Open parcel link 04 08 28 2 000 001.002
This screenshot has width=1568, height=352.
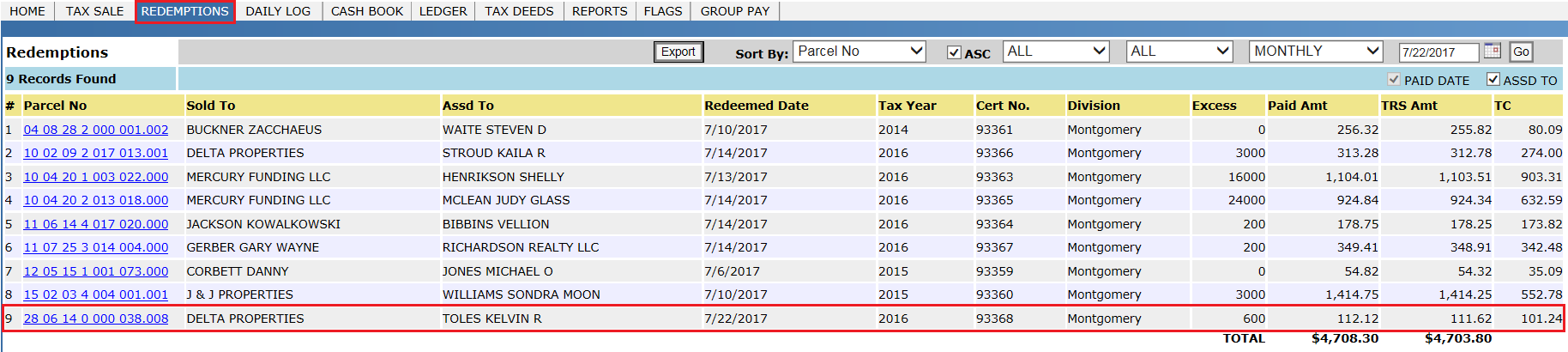click(x=96, y=130)
